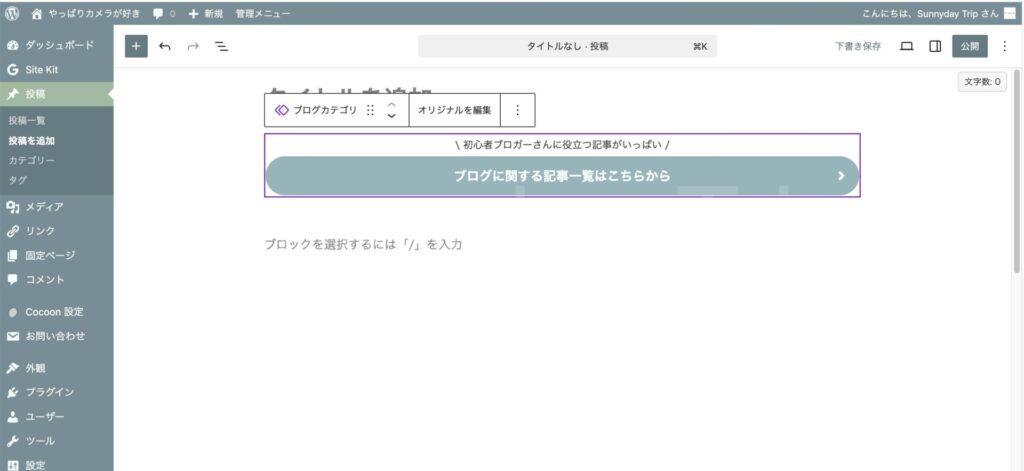The height and width of the screenshot is (471, 1024).
Task: Click the WordPress logo in admin bar
Action: coord(12,14)
